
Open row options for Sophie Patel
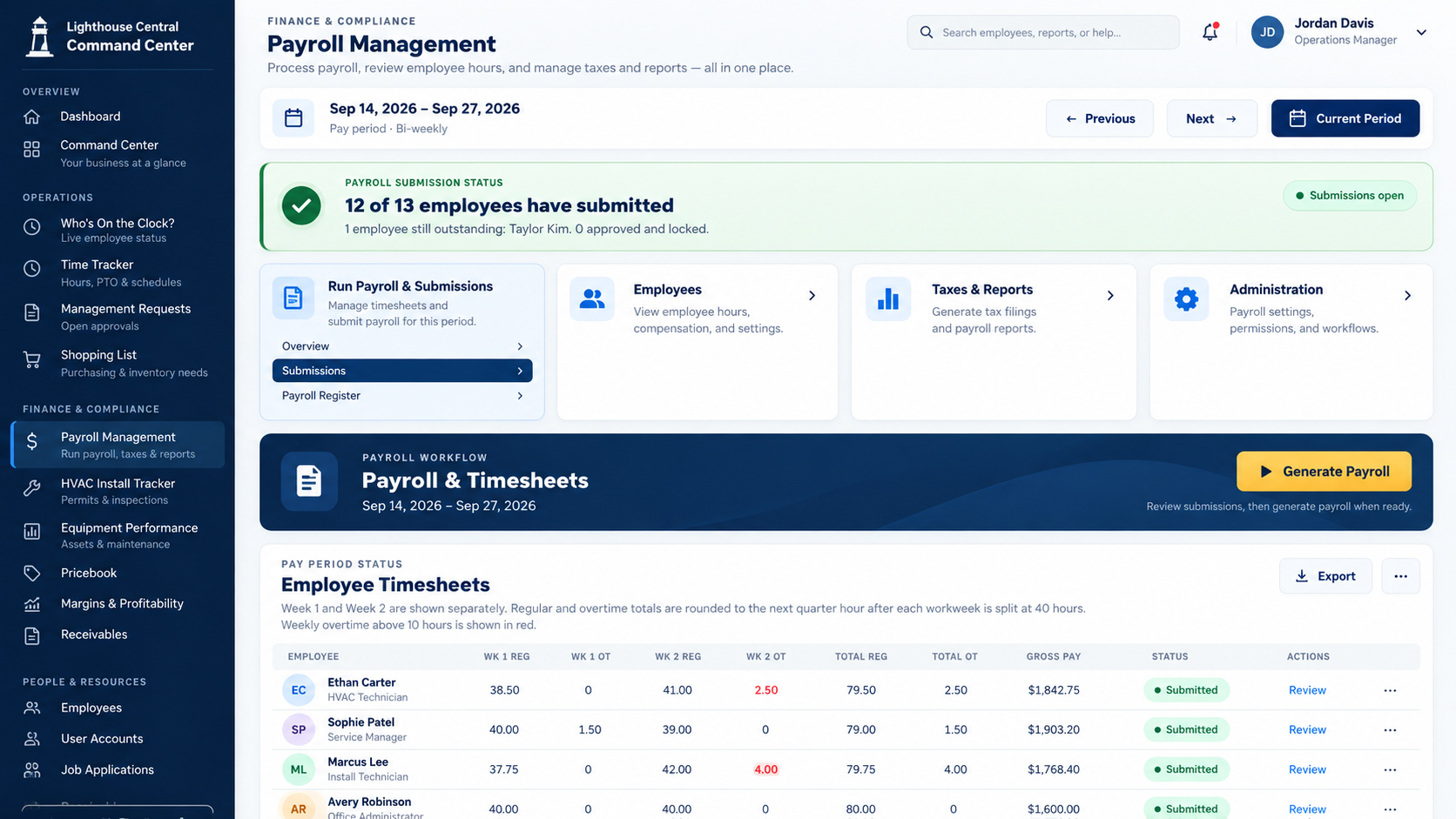[1390, 730]
